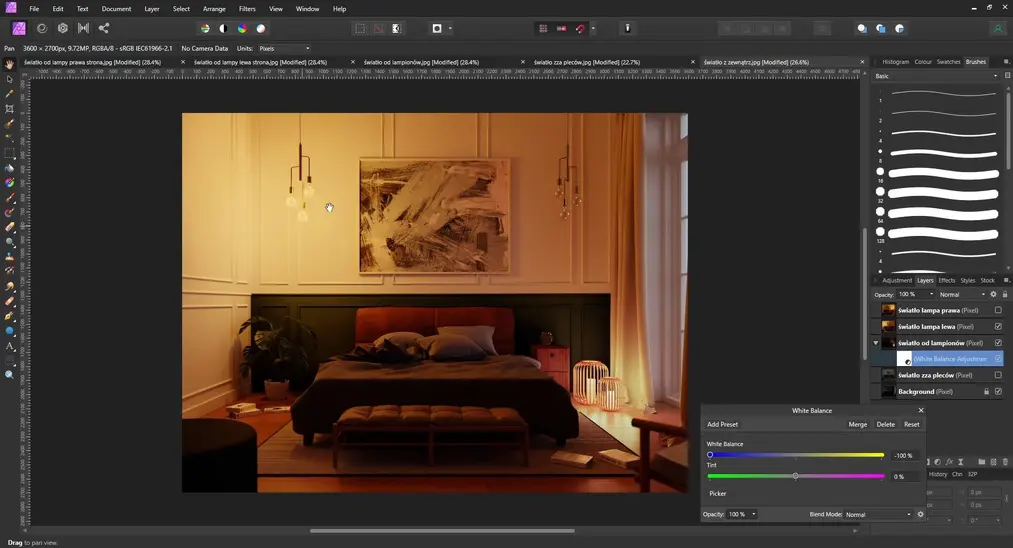Open the Layer menu
Viewport: 1013px width, 548px height.
[x=152, y=9]
